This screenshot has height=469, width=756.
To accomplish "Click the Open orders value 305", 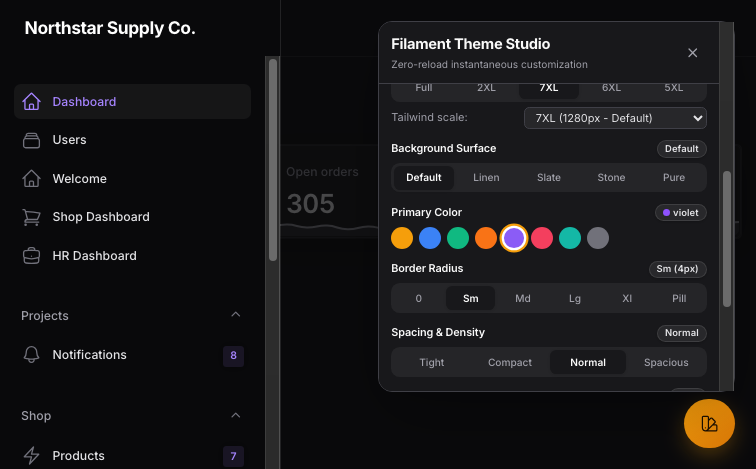I will coord(310,203).
